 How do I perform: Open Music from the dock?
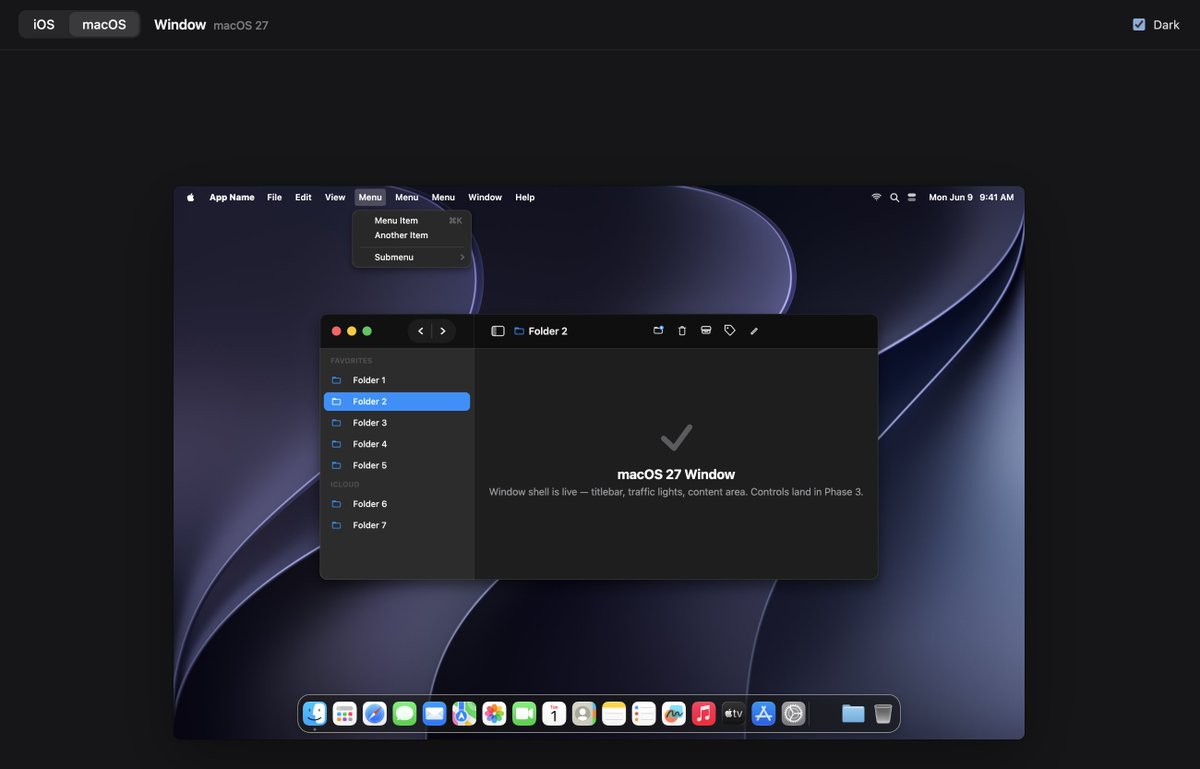[x=703, y=713]
